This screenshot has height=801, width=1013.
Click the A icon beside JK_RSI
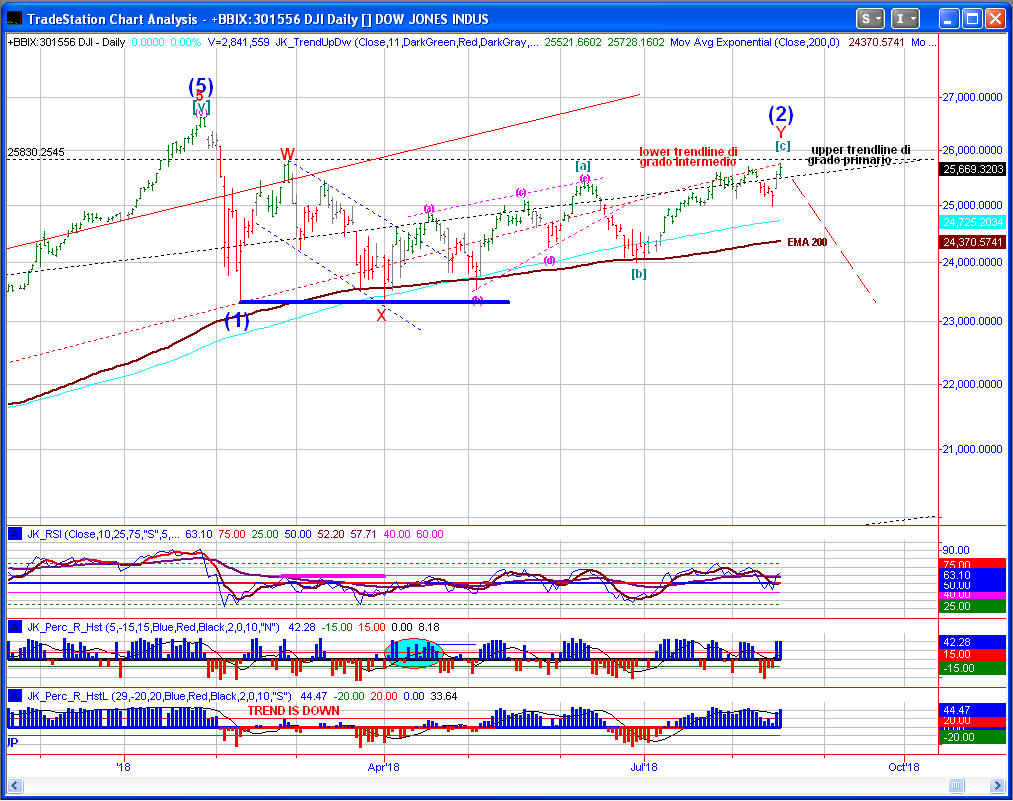[x=15, y=534]
